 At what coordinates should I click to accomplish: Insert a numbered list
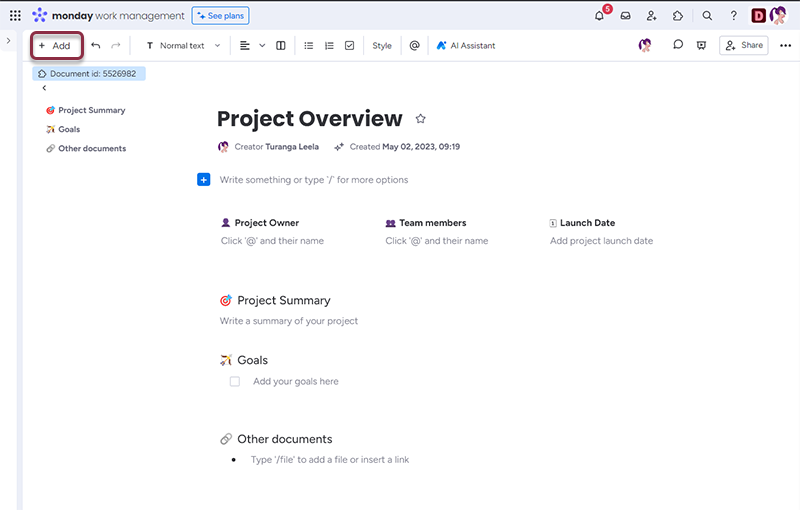tap(329, 46)
